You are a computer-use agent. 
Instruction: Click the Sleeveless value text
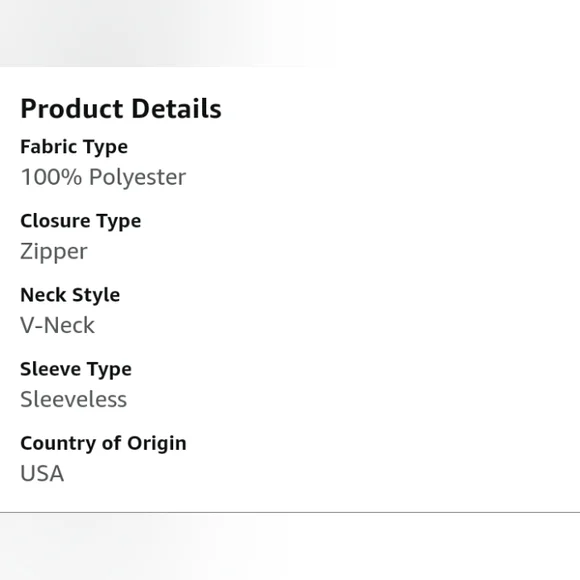74,399
